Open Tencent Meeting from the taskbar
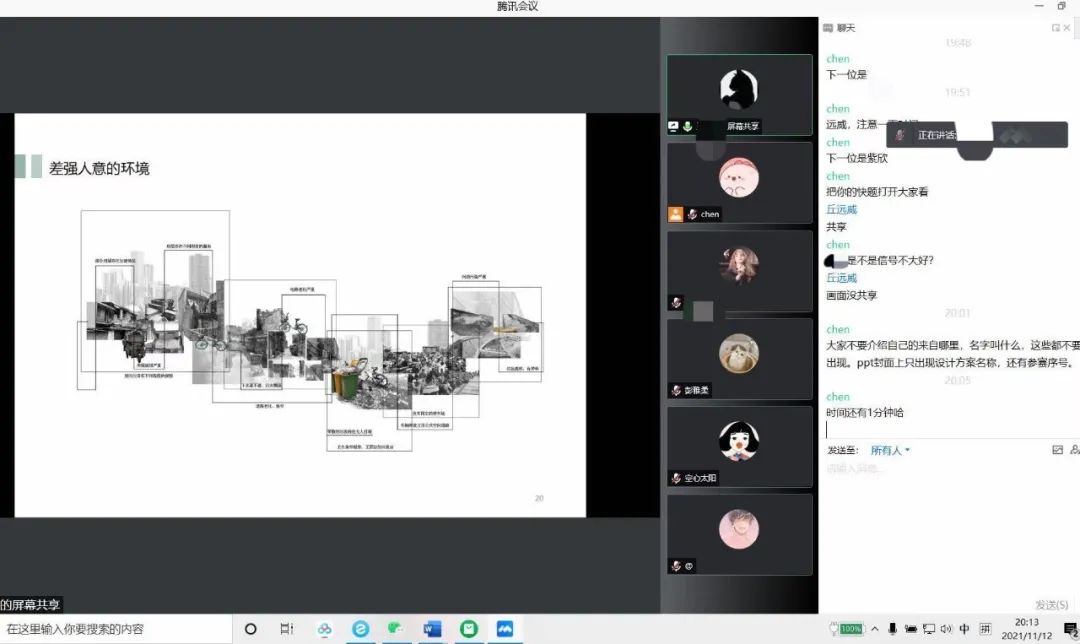 (505, 629)
